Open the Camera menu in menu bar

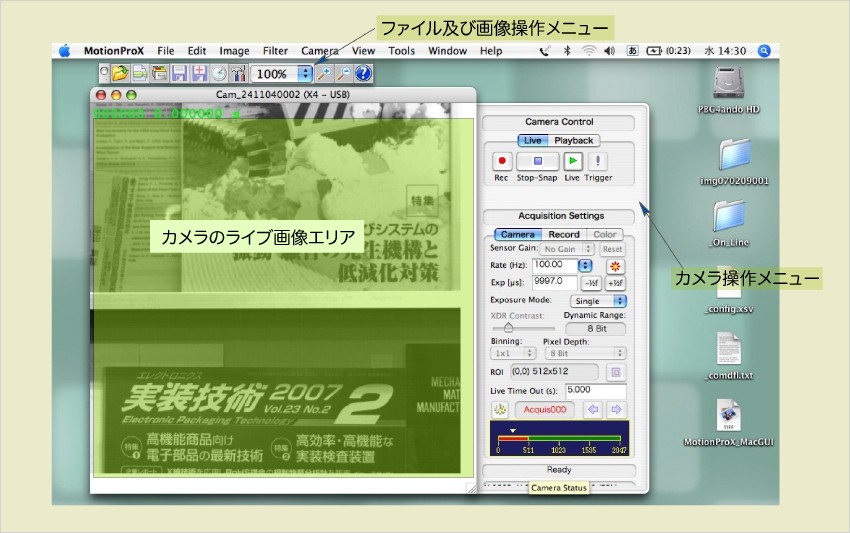(x=320, y=51)
